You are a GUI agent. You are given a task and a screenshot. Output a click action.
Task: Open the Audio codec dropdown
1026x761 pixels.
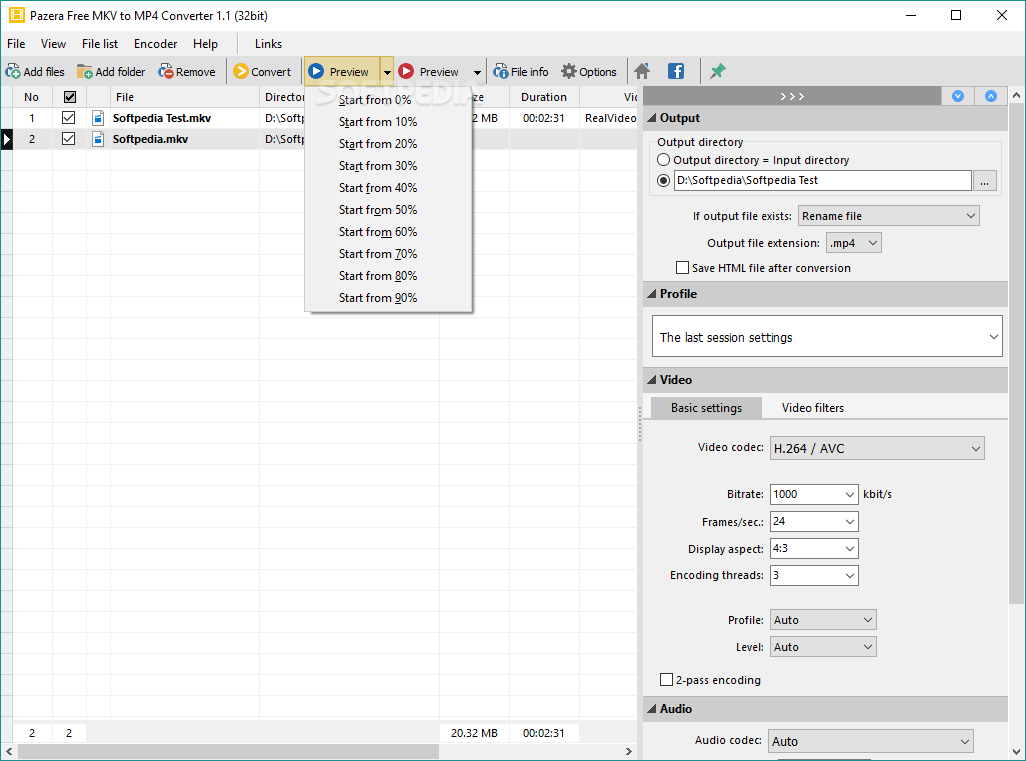pos(870,741)
